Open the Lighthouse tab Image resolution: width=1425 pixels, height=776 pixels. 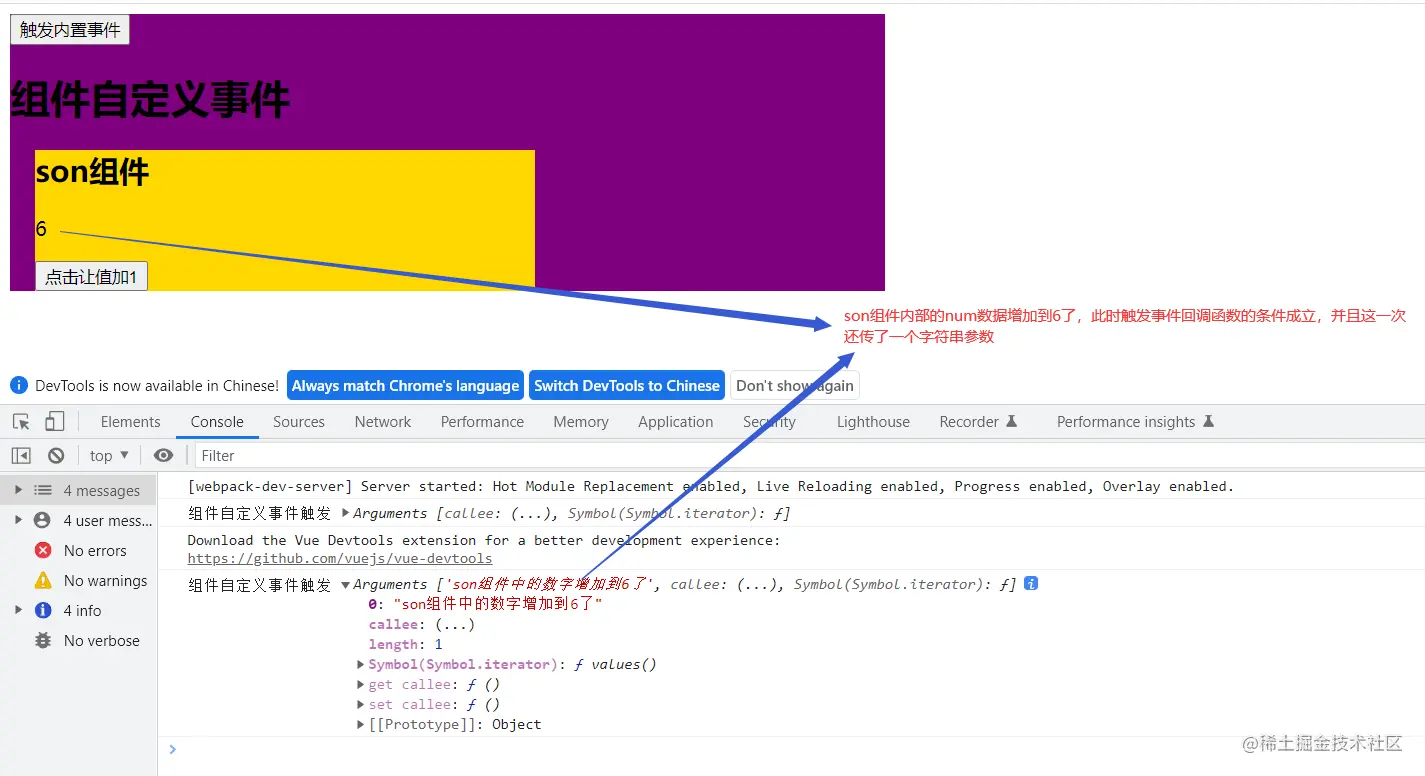pos(873,422)
